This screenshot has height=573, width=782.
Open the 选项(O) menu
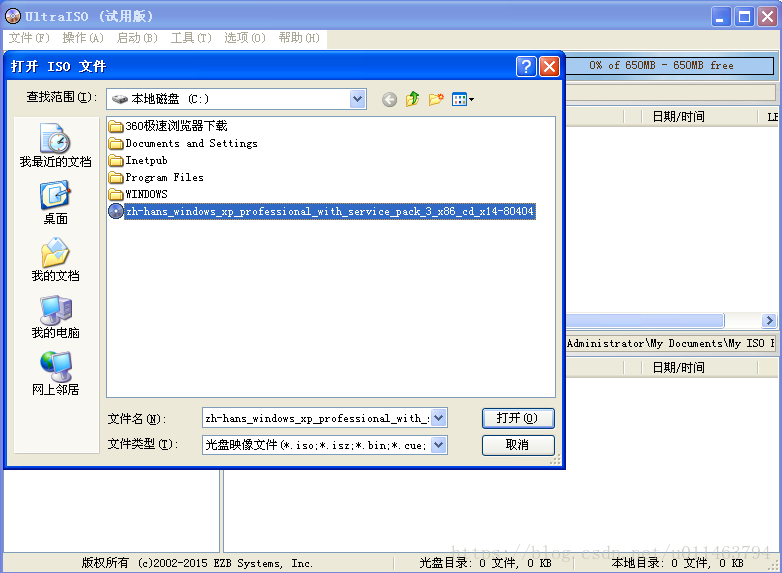(245, 38)
